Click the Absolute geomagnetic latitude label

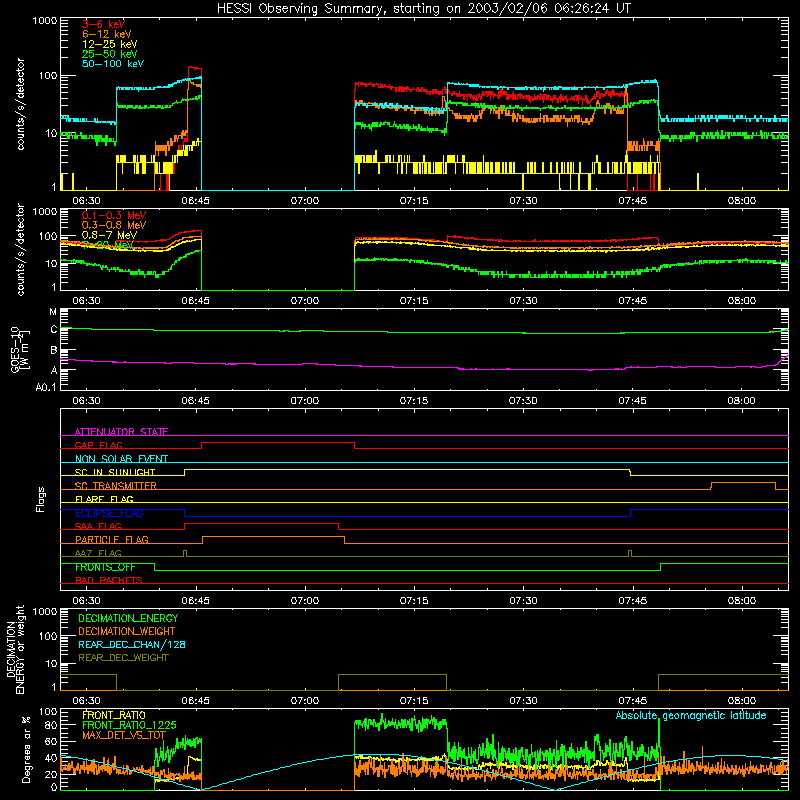pyautogui.click(x=691, y=716)
